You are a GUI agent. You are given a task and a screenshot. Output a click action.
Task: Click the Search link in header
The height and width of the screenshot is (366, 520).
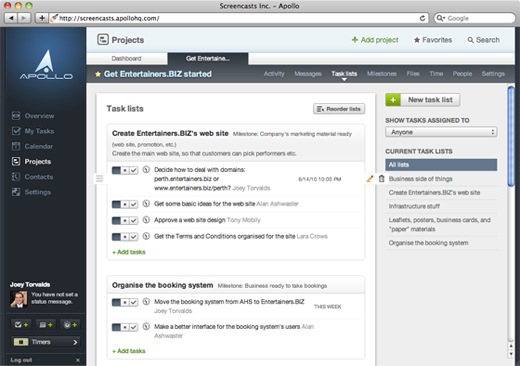click(483, 40)
